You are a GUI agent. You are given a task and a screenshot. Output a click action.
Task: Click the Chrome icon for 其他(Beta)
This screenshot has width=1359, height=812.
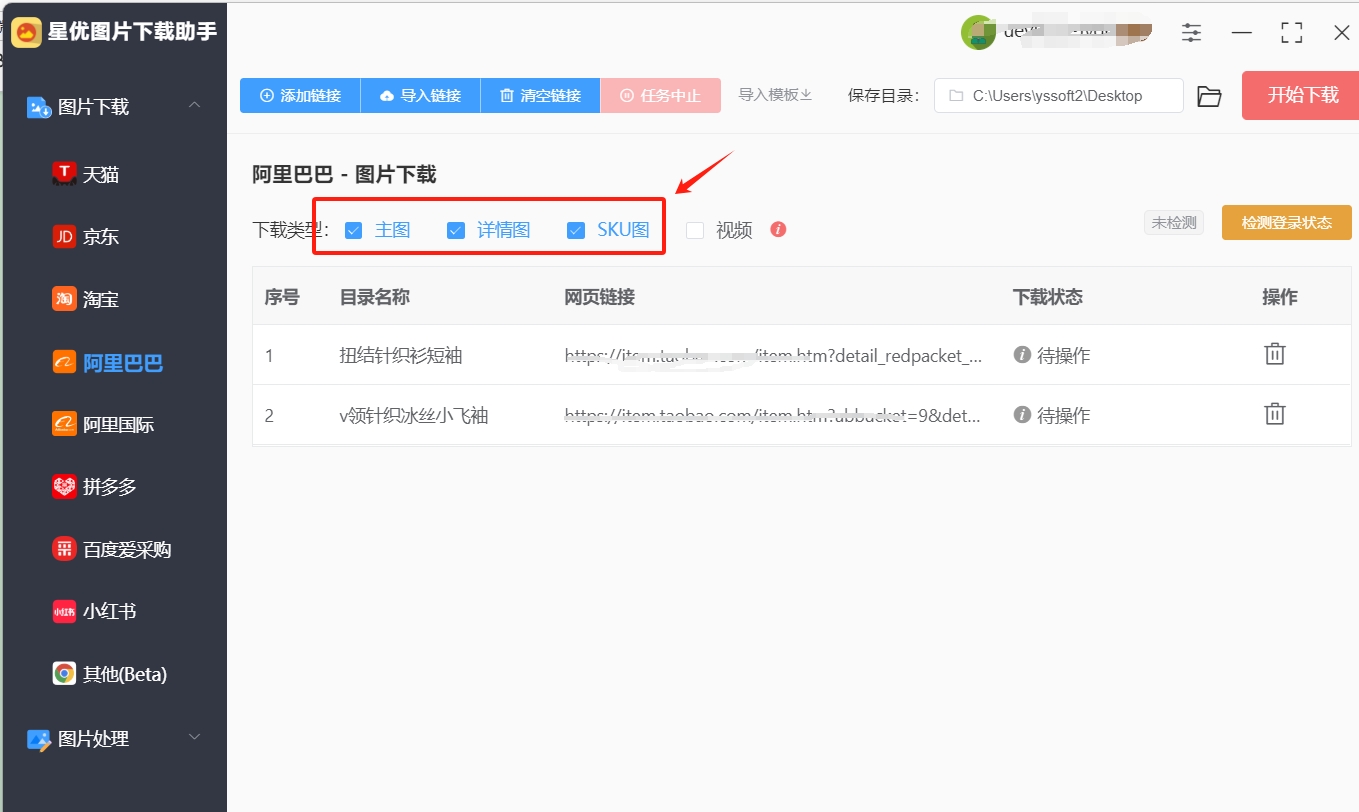(x=64, y=674)
